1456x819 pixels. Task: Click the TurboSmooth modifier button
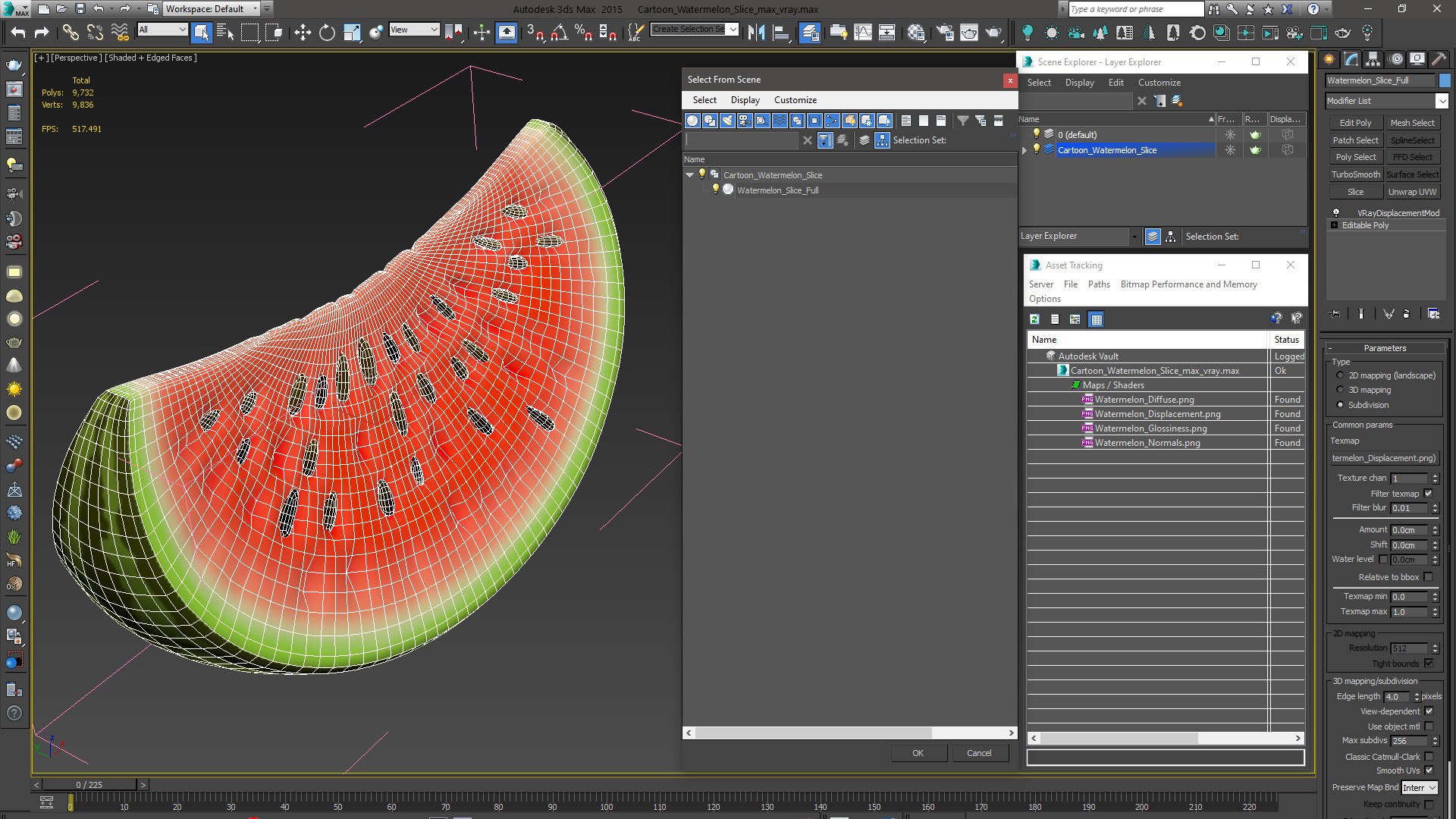1355,174
